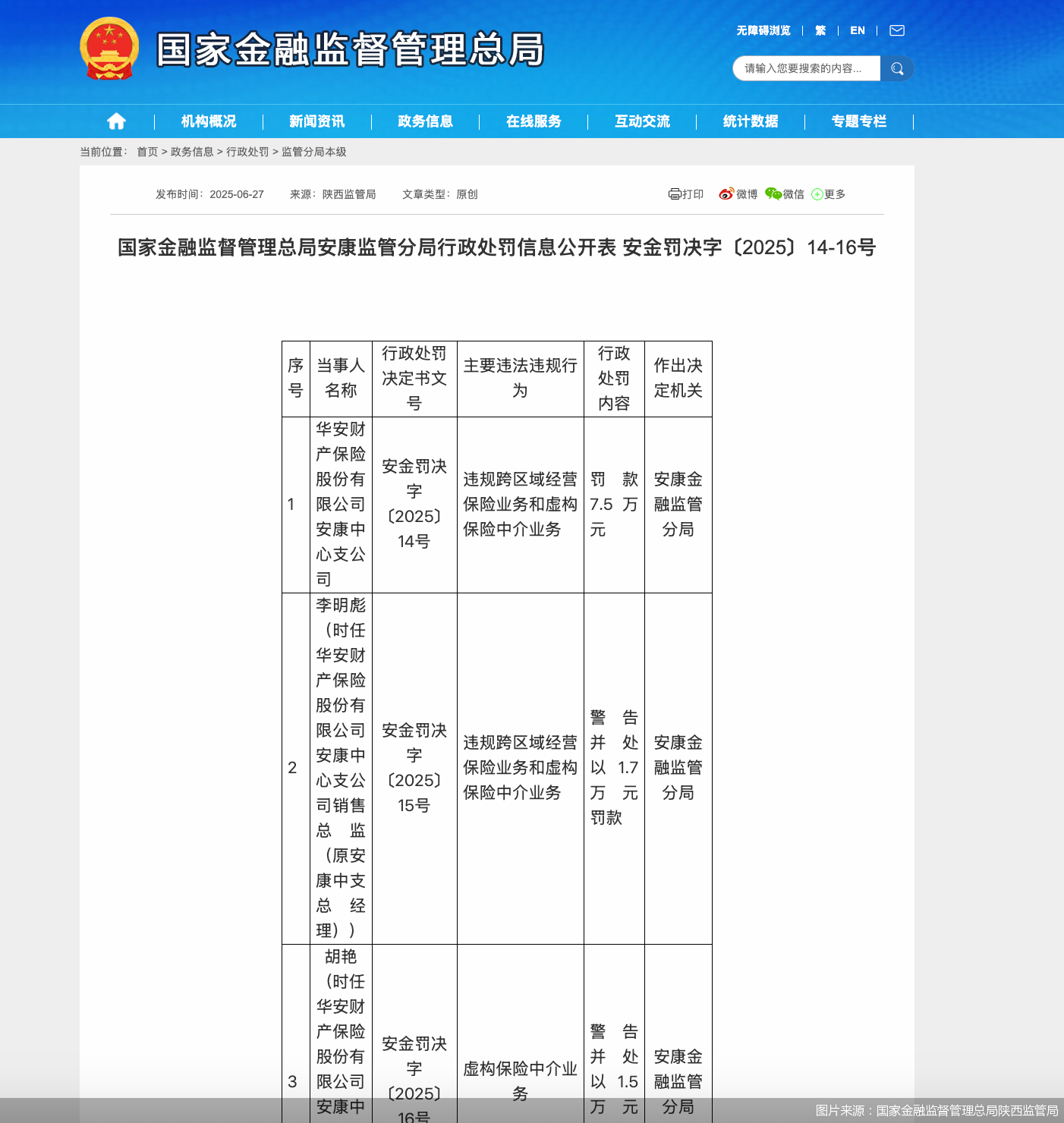Open the mail envelope icon

897,30
